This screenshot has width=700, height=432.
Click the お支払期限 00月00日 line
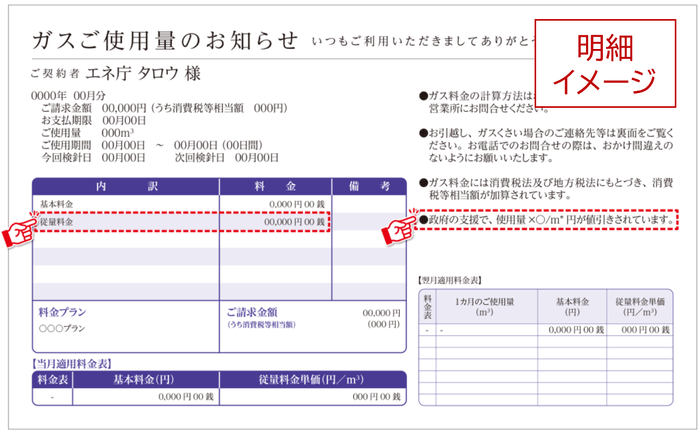tap(93, 120)
